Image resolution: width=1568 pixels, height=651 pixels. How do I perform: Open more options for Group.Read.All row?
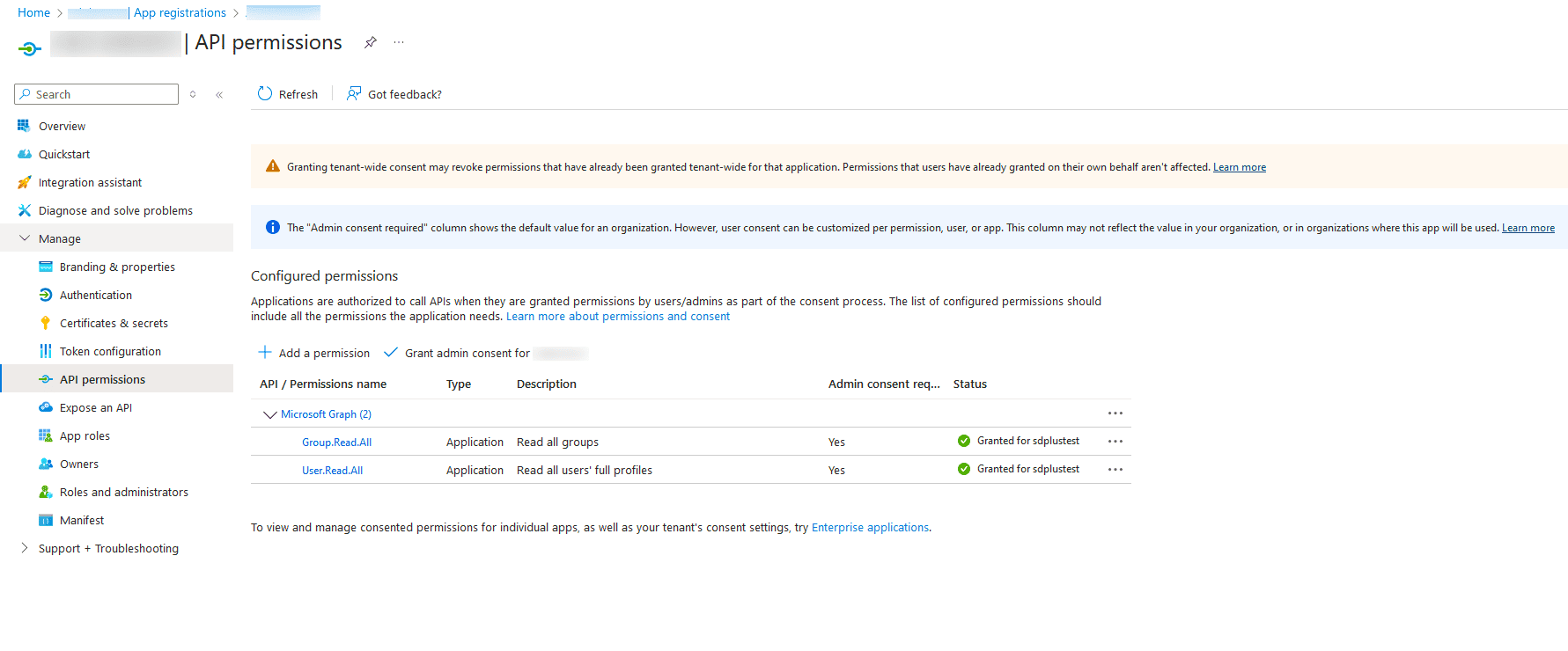1115,442
